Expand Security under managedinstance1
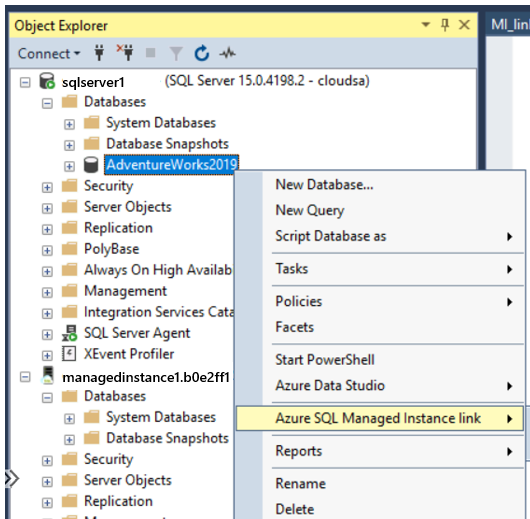 47,461
